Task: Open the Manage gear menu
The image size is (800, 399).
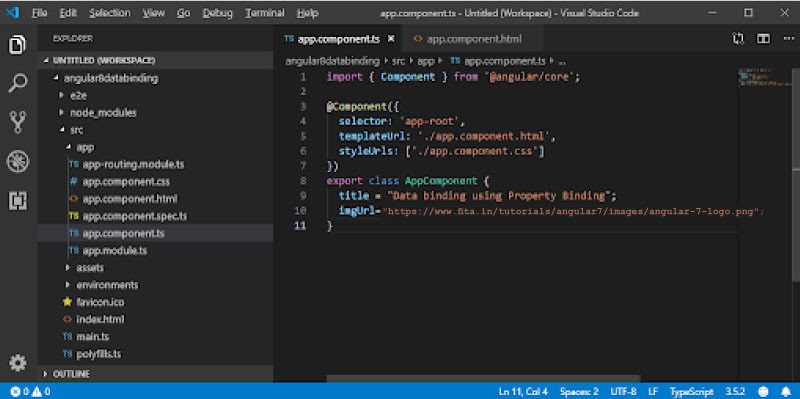Action: 18,363
